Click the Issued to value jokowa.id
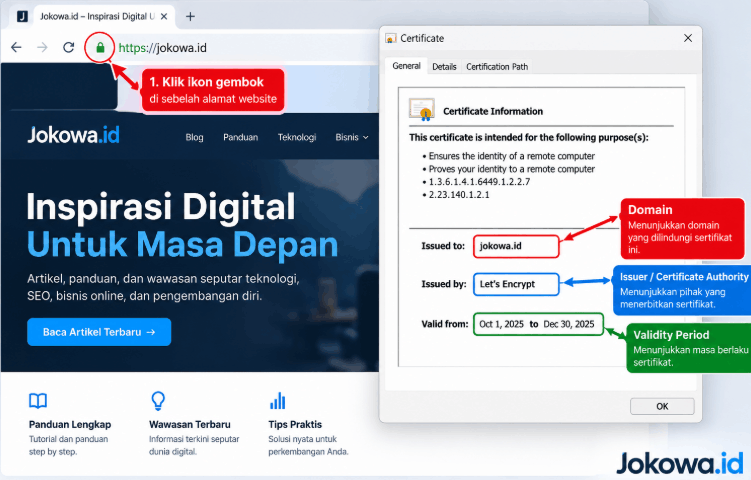Viewport: 751px width, 480px height. [x=516, y=246]
